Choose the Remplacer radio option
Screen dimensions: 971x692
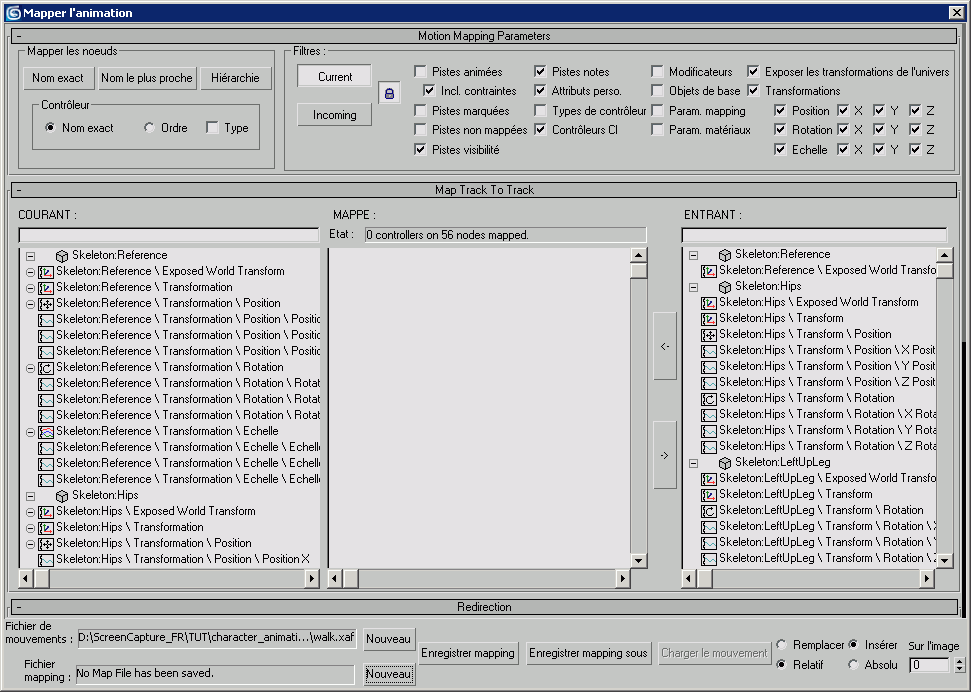click(x=781, y=645)
